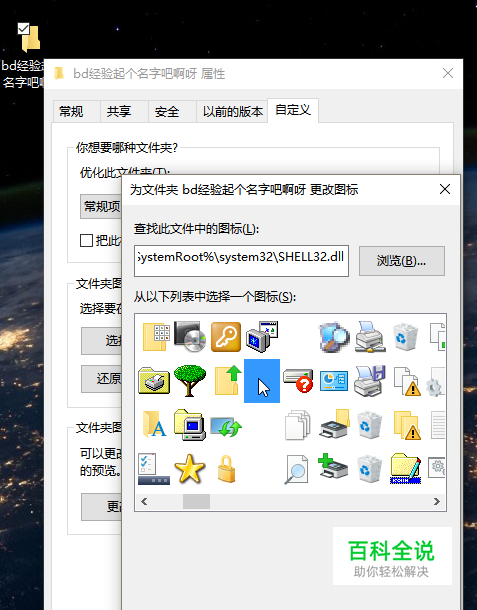Select the computer monitor with window icon
477x610 pixels.
pos(262,336)
